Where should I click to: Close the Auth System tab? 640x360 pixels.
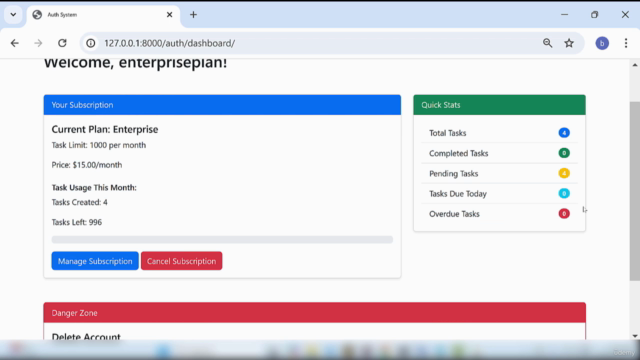[169, 15]
